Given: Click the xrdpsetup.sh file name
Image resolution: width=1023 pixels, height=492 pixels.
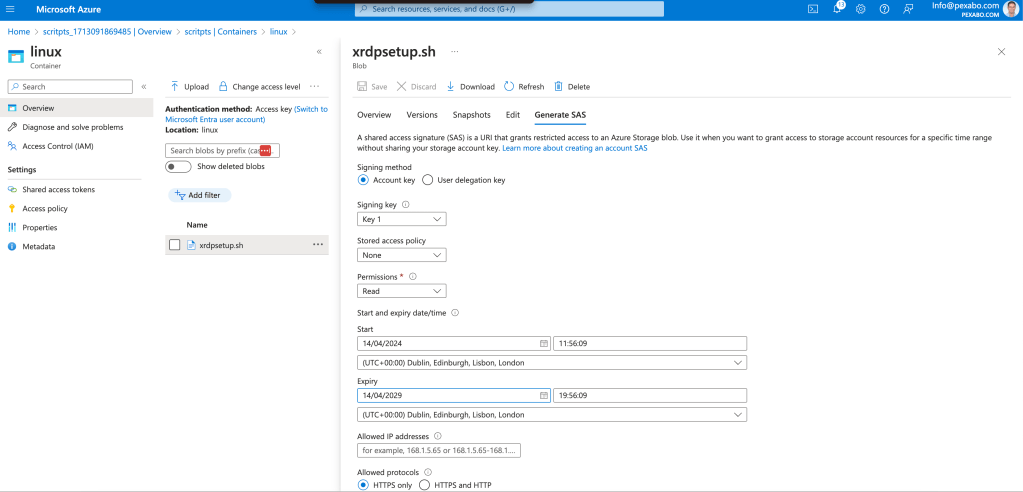Looking at the screenshot, I should pos(221,245).
